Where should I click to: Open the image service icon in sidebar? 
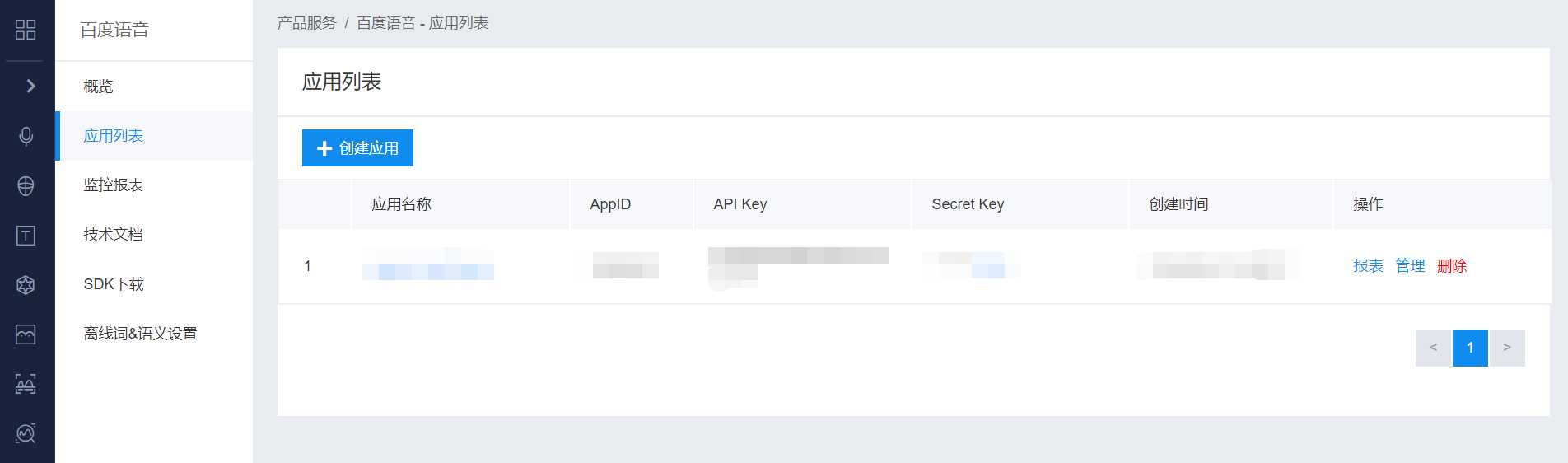point(26,334)
